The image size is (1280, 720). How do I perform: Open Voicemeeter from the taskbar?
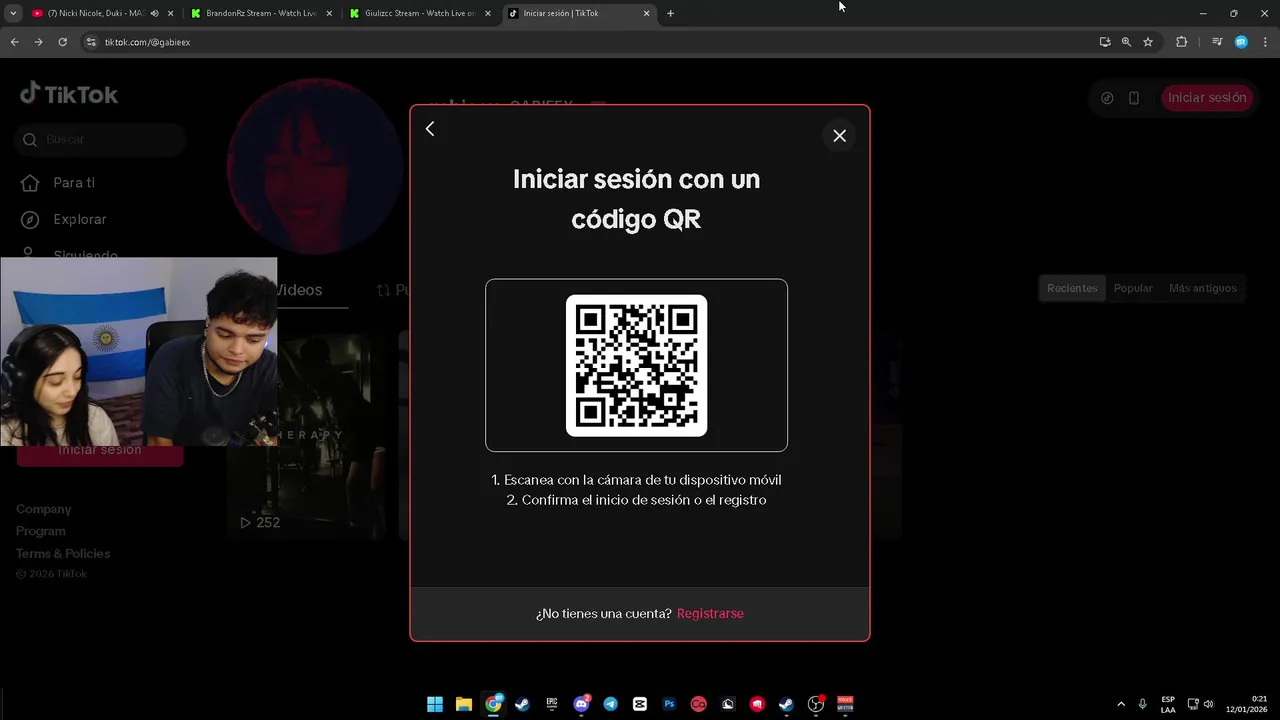coord(845,704)
